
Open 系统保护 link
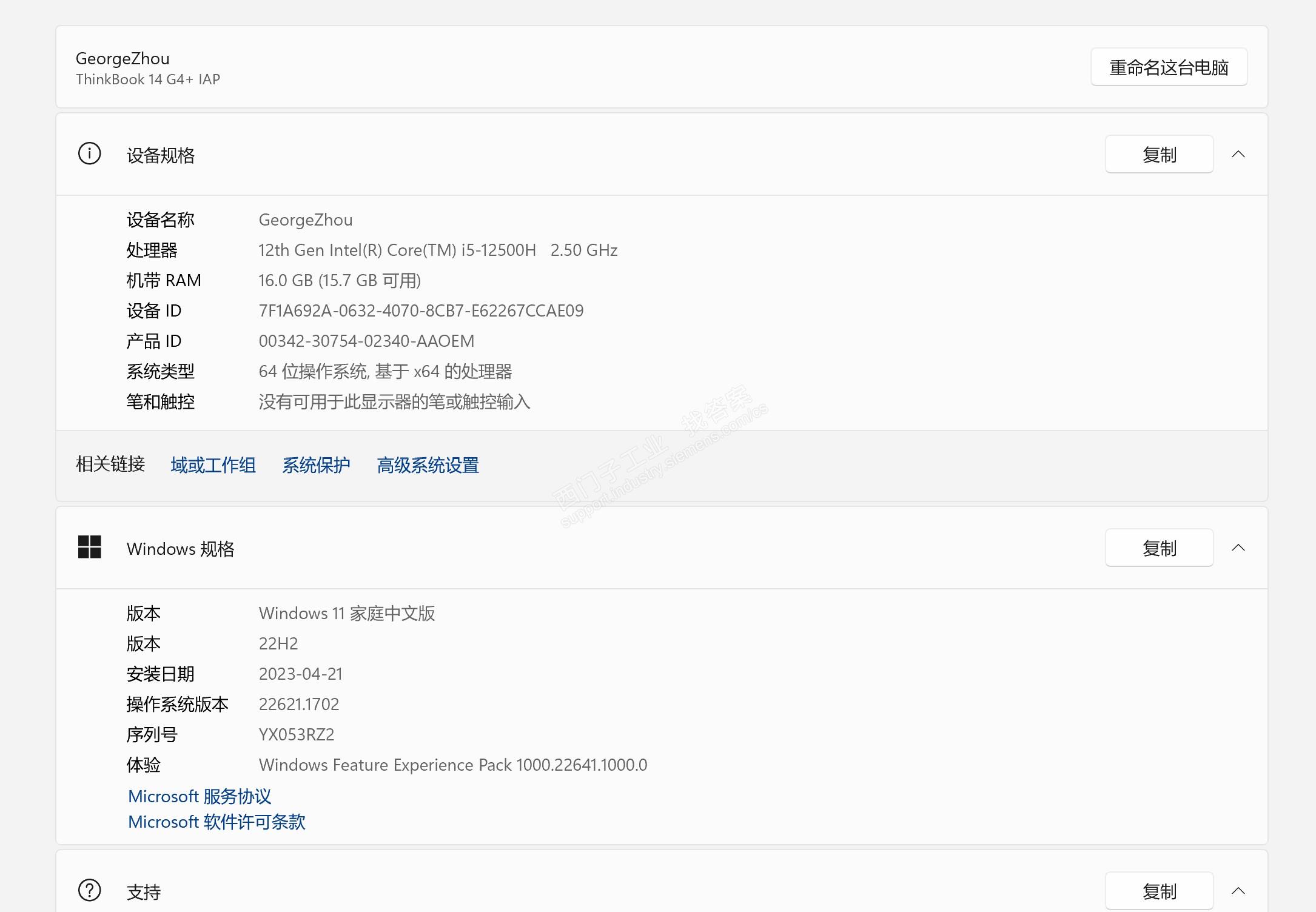click(x=316, y=465)
